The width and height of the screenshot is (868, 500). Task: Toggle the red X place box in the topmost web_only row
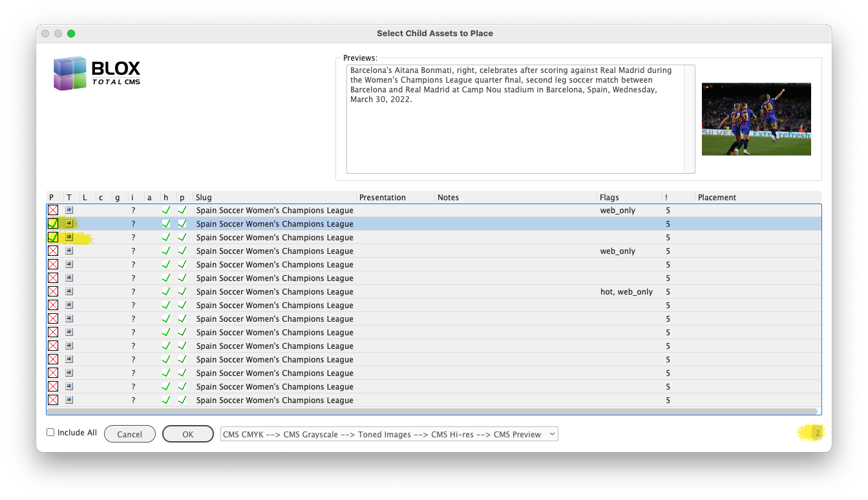[x=53, y=210]
